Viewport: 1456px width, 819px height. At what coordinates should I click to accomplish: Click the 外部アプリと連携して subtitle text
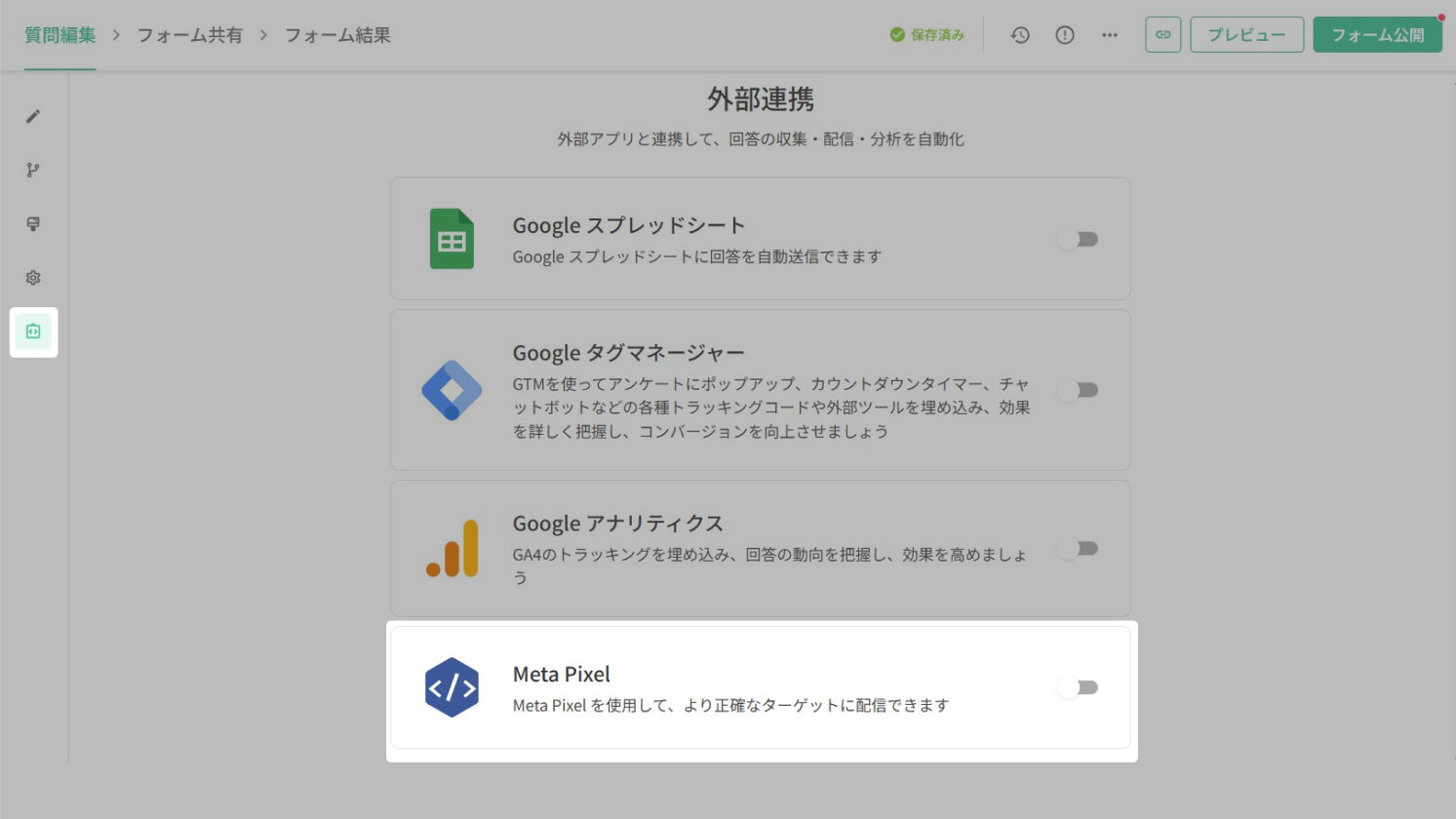tap(761, 139)
